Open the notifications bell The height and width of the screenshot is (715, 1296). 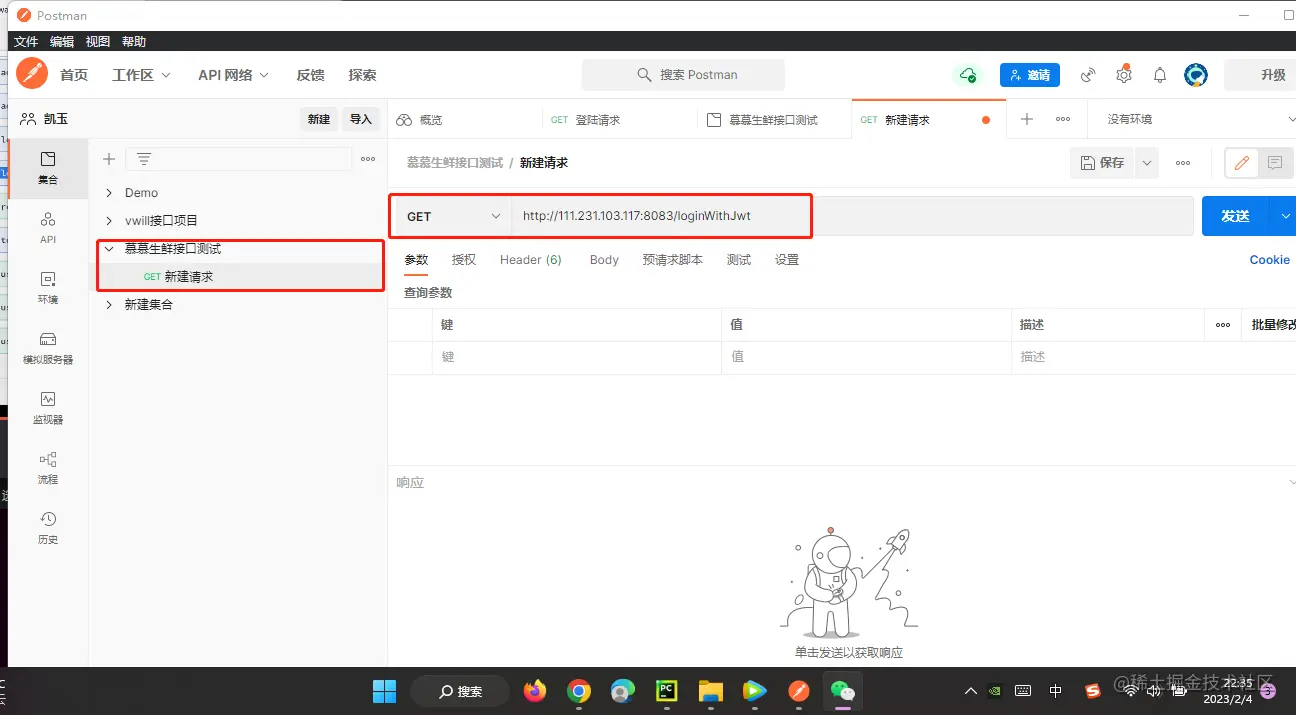(1160, 75)
